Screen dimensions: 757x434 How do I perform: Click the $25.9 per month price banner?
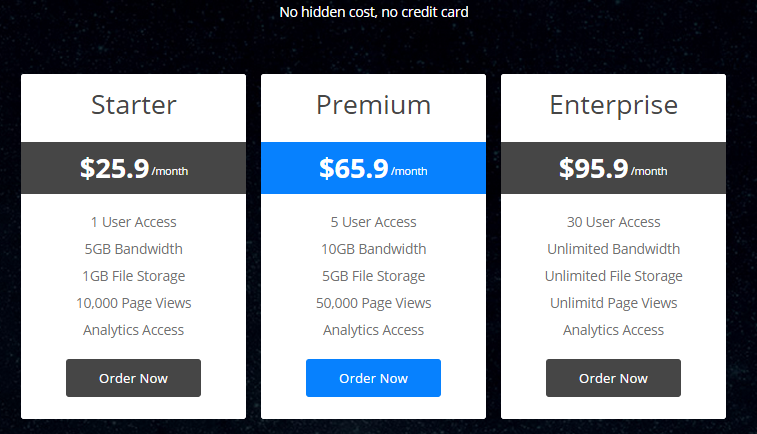pos(133,168)
